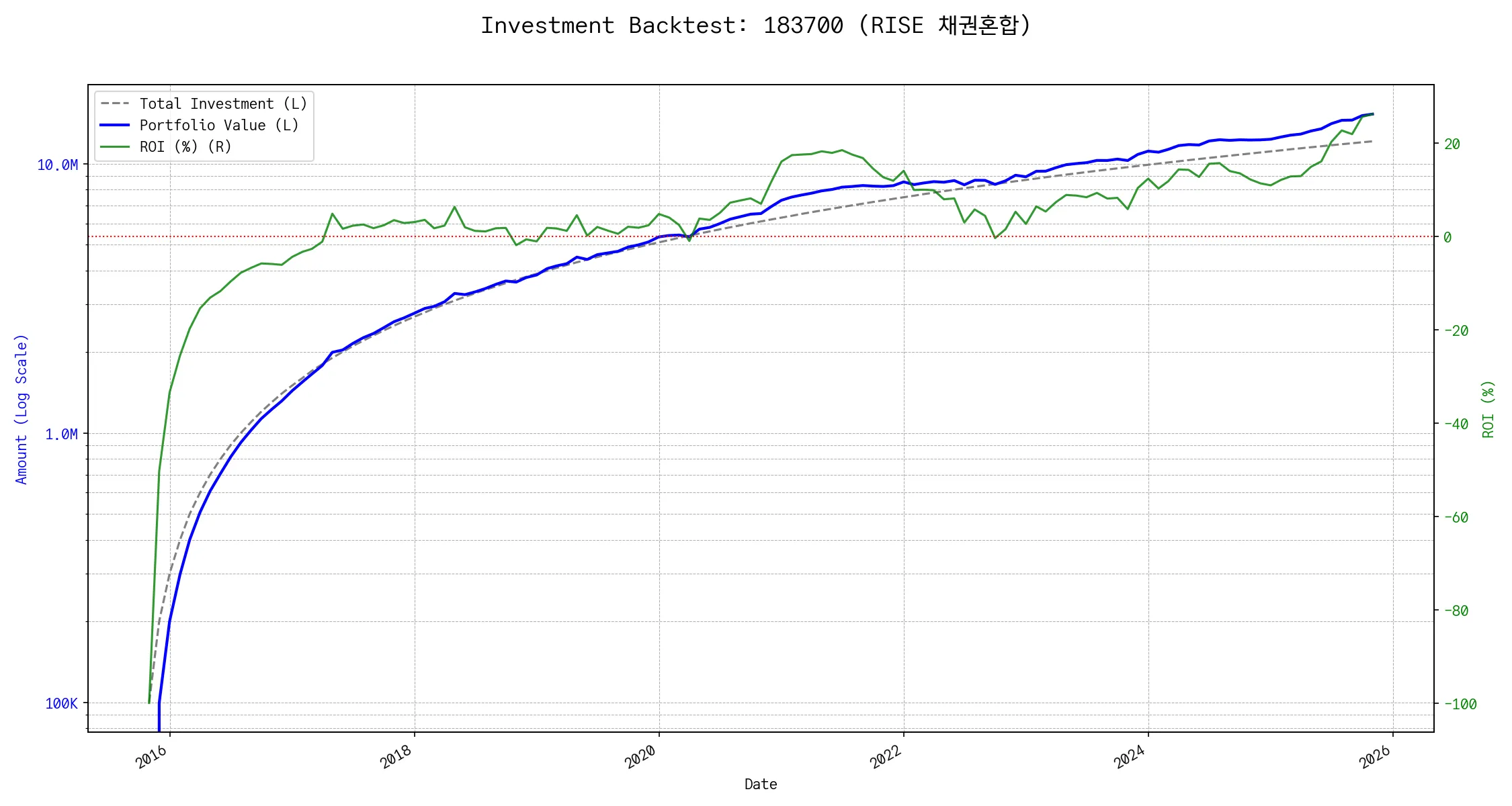
Task: Click the 100K left axis label
Action: (61, 703)
